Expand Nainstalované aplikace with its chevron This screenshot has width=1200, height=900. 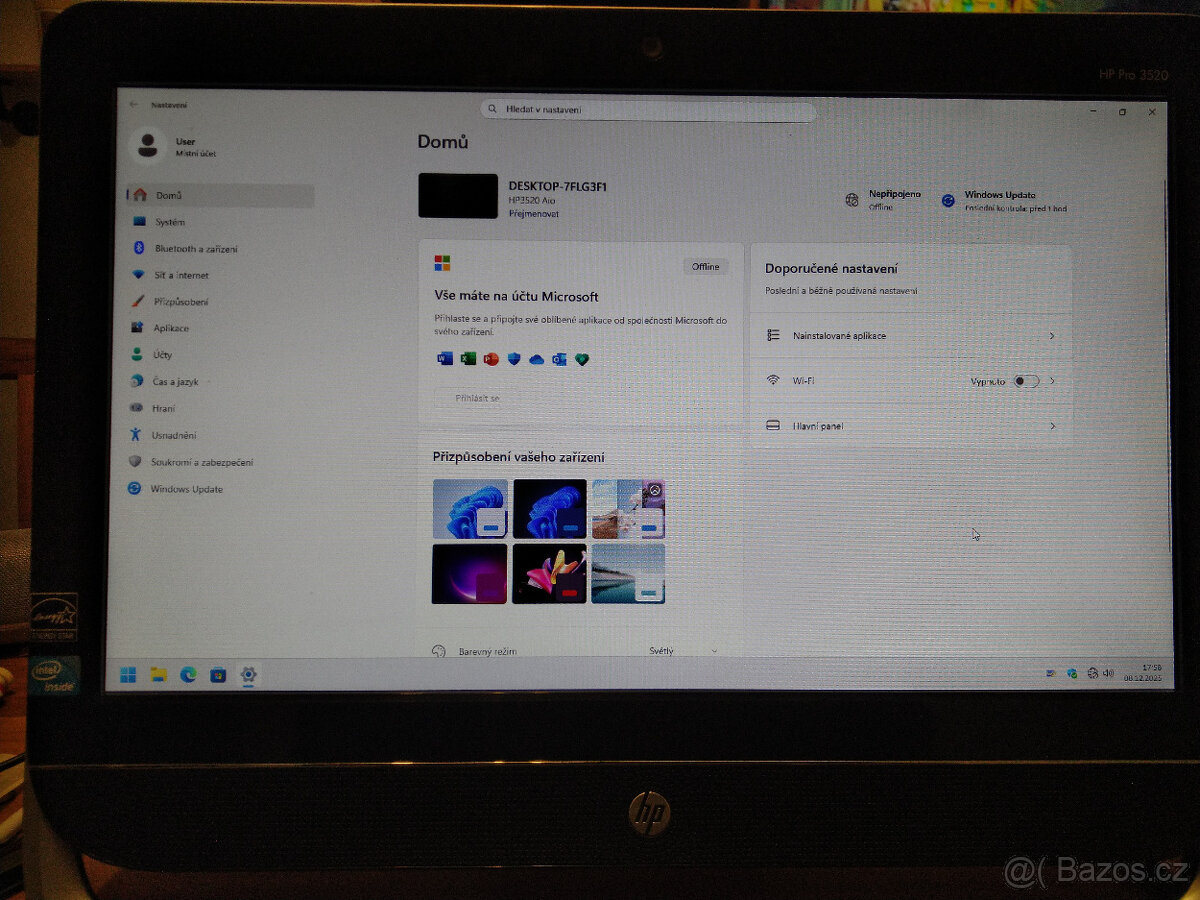1051,336
